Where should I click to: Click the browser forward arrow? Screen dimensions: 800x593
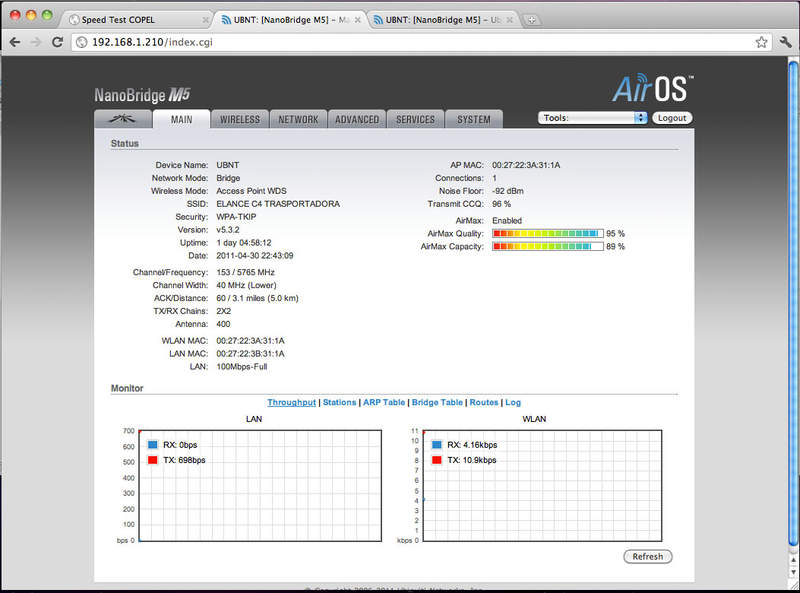[36, 42]
